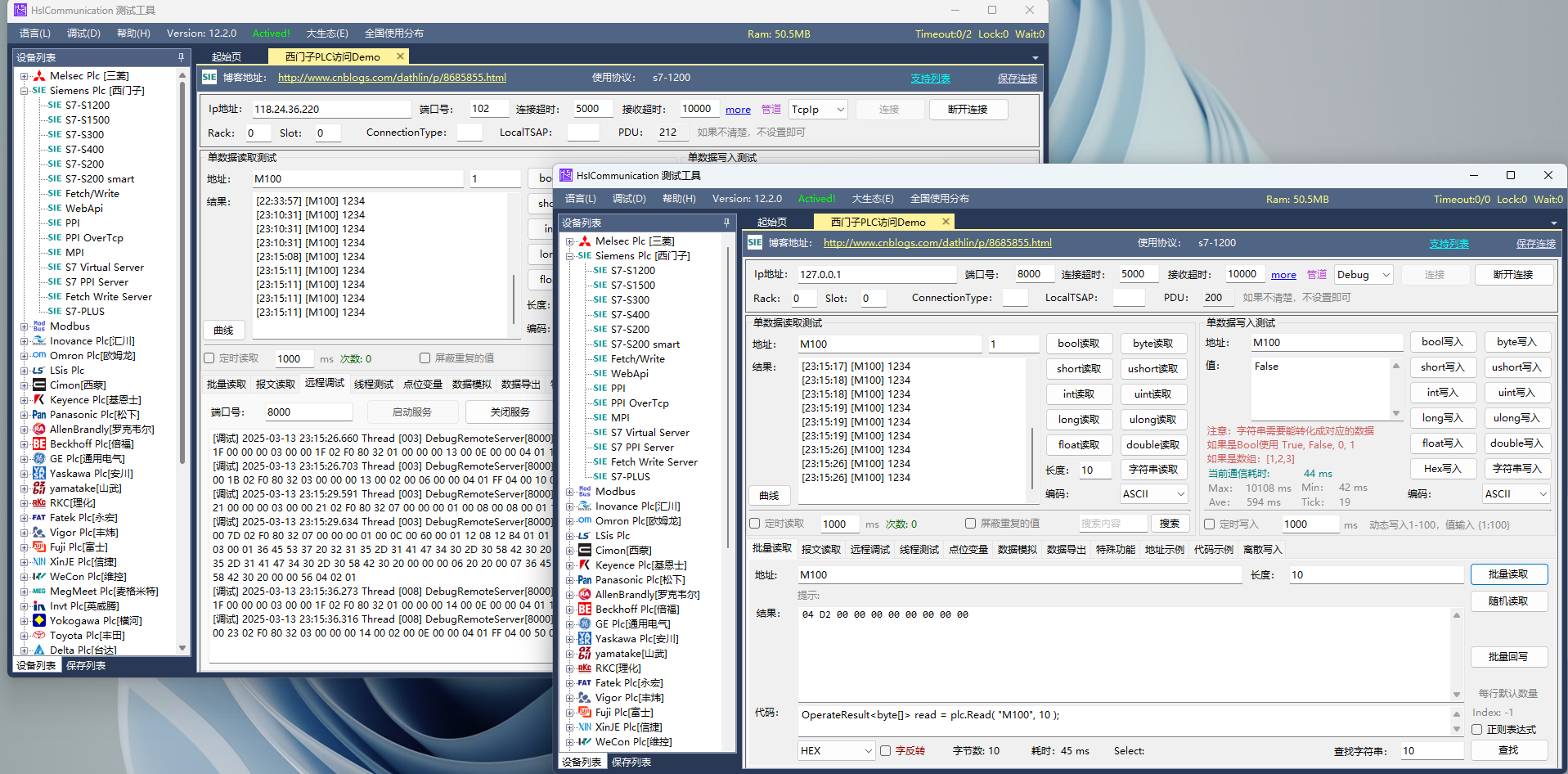Toggle 正则表达式 checkbox in front window
Screen dimensions: 1568x774
tap(1477, 730)
